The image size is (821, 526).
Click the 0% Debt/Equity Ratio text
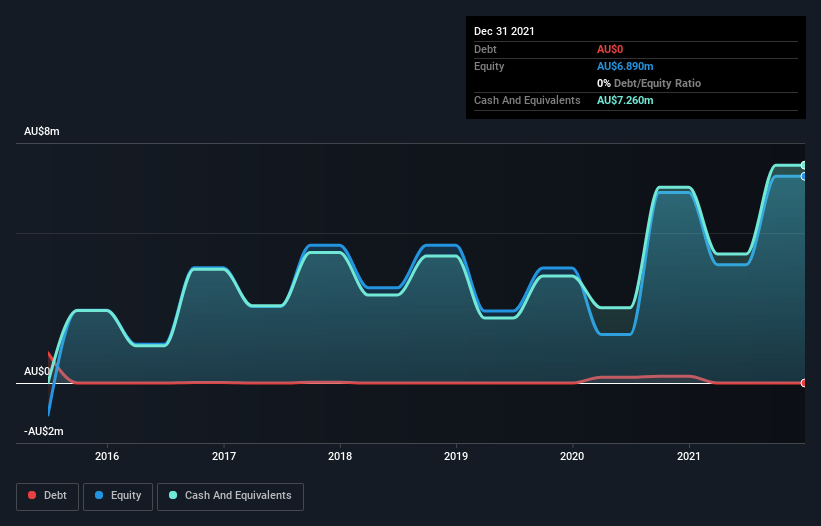[x=649, y=83]
